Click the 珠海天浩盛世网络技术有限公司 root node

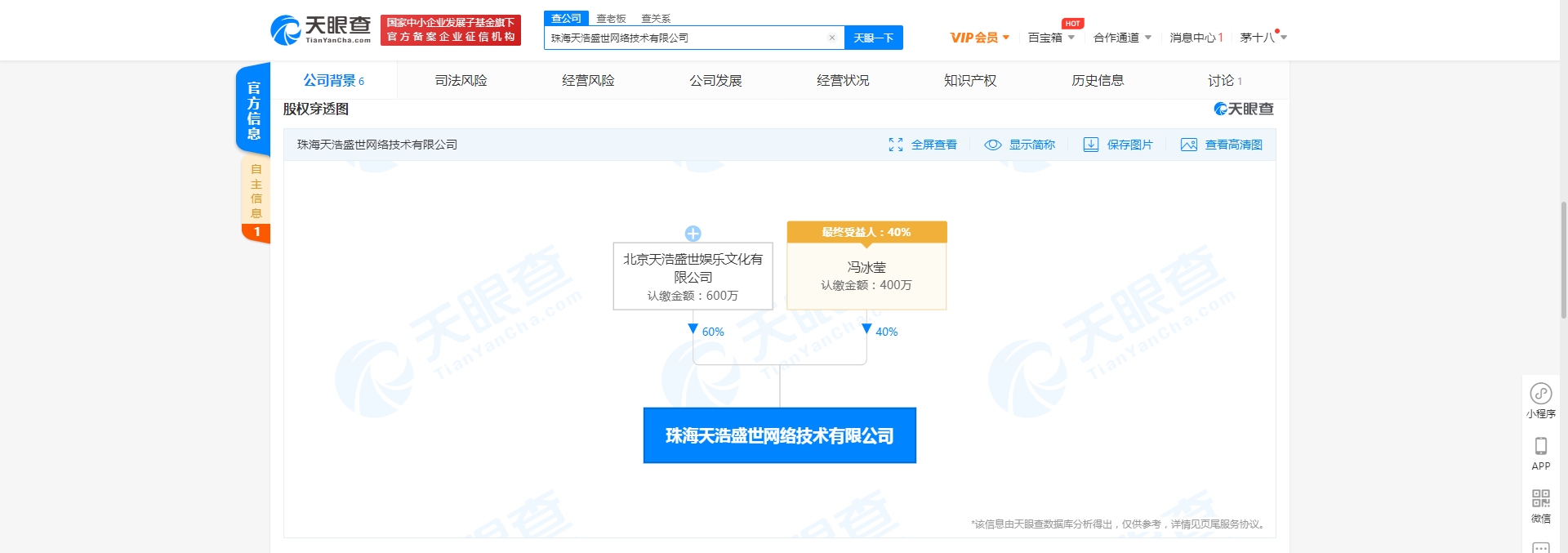click(780, 435)
